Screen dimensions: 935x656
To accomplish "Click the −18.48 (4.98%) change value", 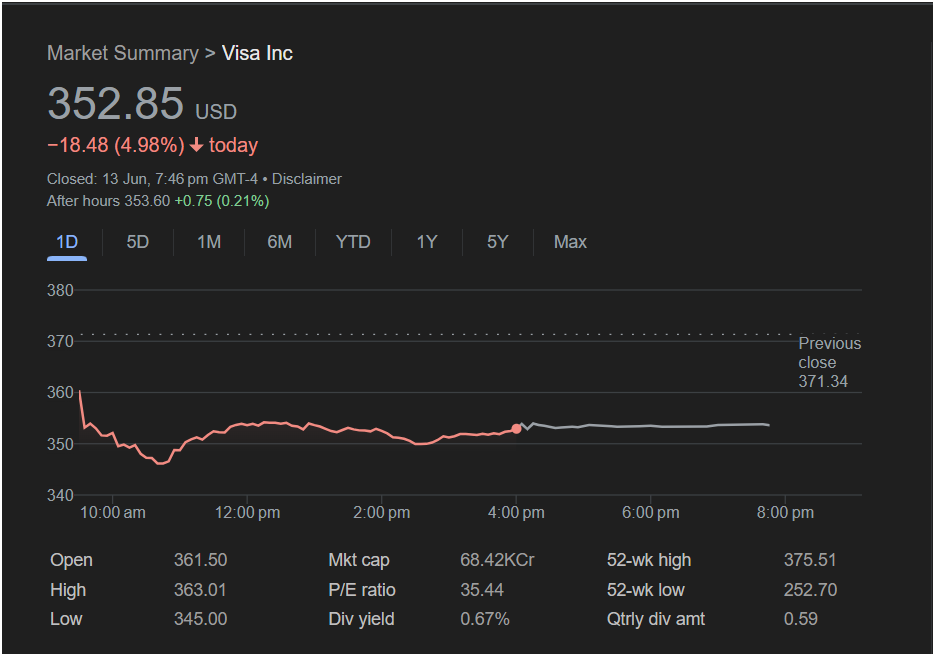I will (x=116, y=145).
